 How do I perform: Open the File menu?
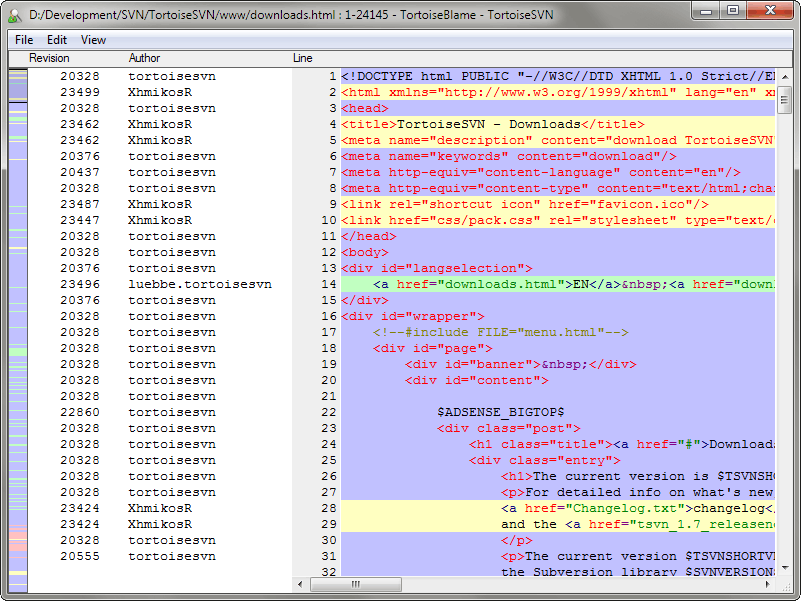click(x=24, y=40)
